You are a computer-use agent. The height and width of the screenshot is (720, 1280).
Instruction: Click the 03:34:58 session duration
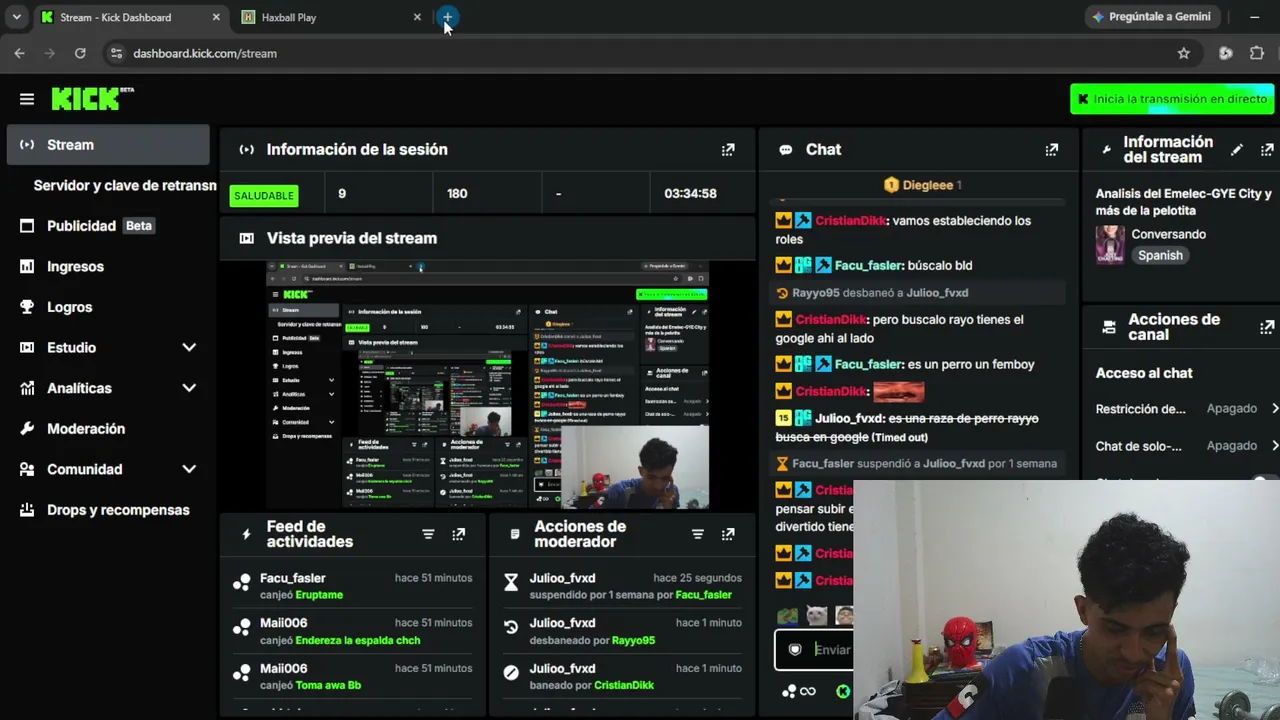690,193
